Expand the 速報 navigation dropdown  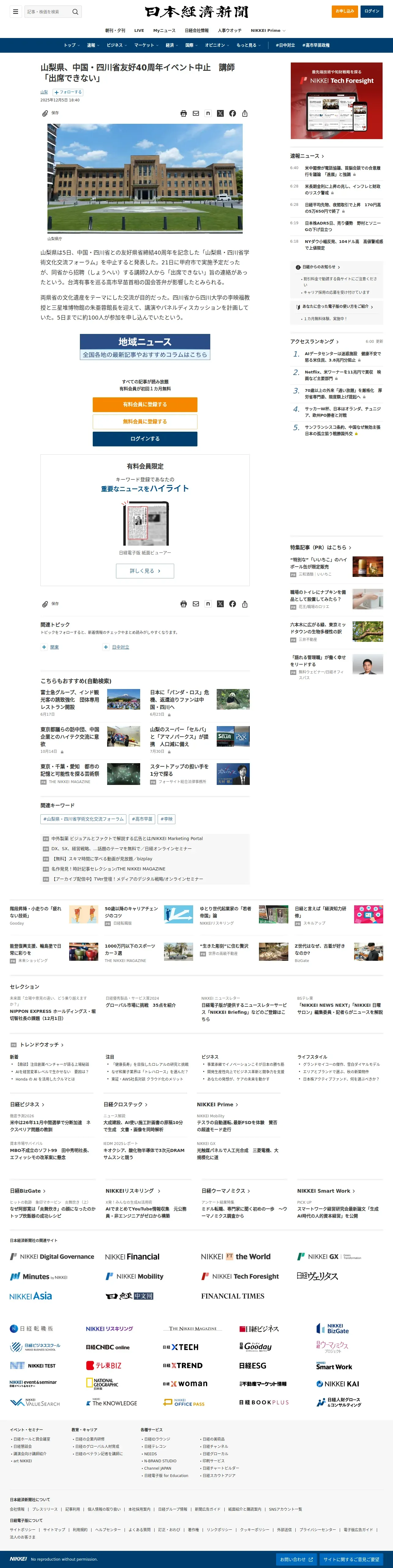click(93, 45)
